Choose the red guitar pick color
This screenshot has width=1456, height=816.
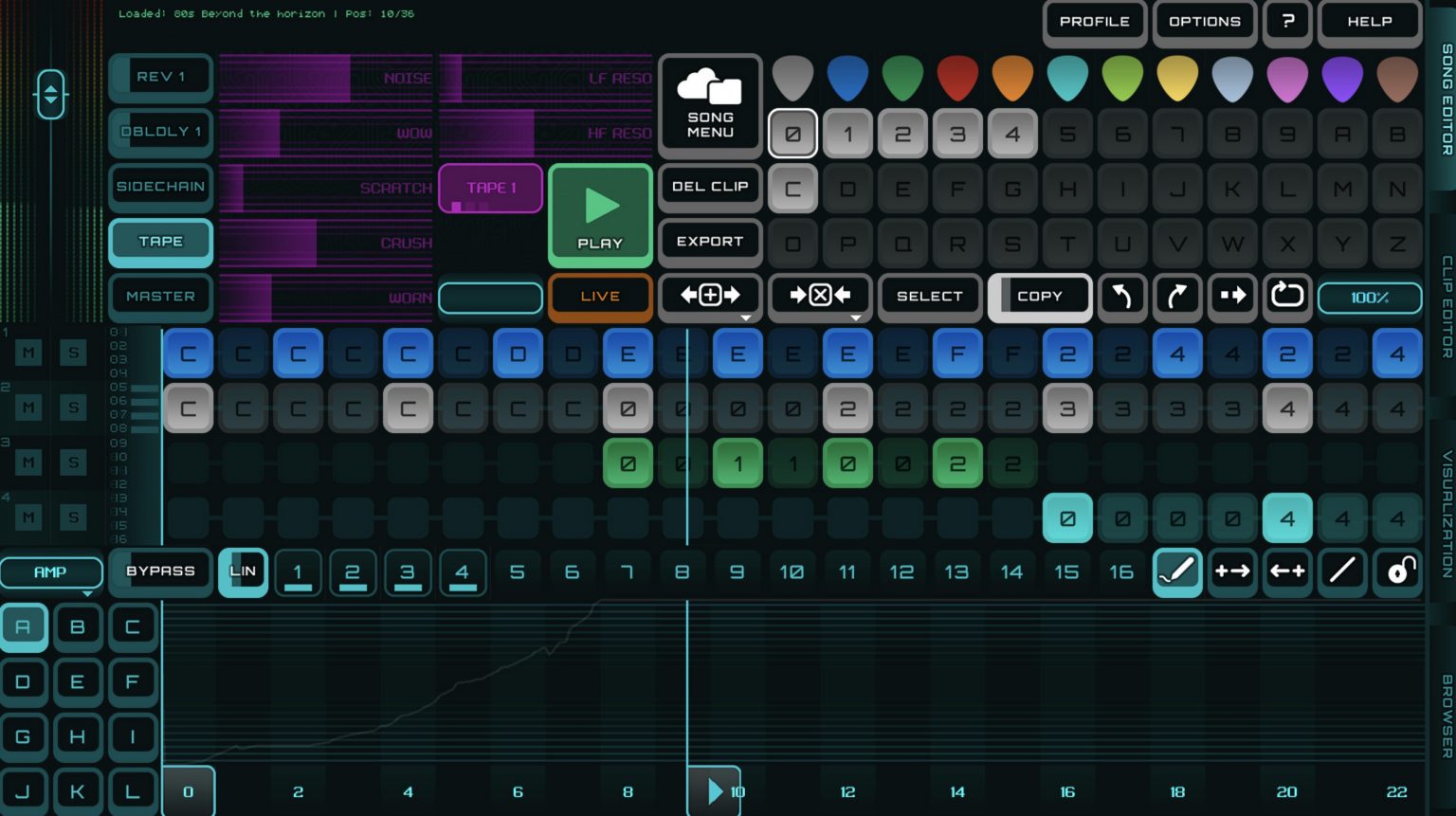(957, 79)
